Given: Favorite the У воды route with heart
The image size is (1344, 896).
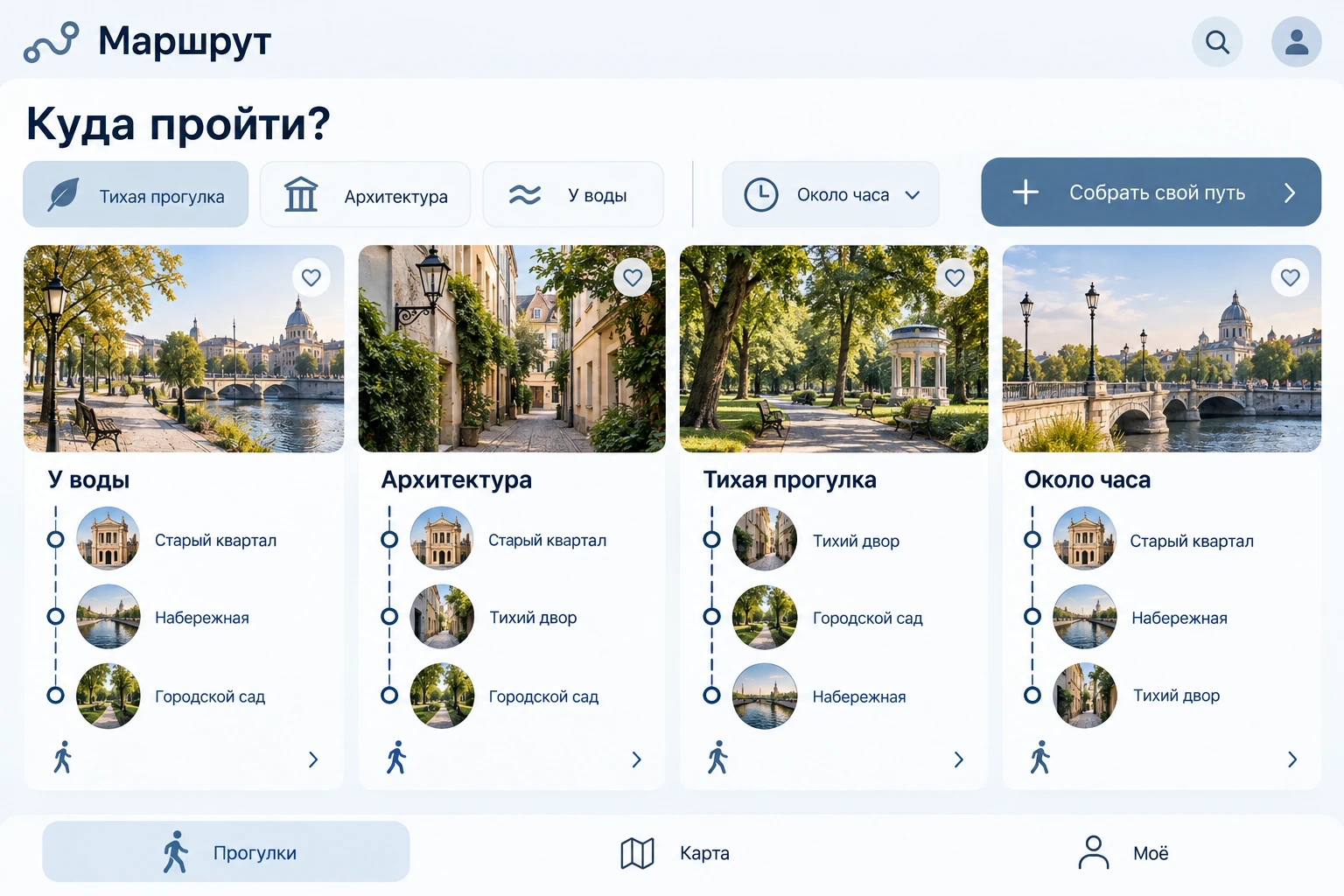Looking at the screenshot, I should [311, 277].
